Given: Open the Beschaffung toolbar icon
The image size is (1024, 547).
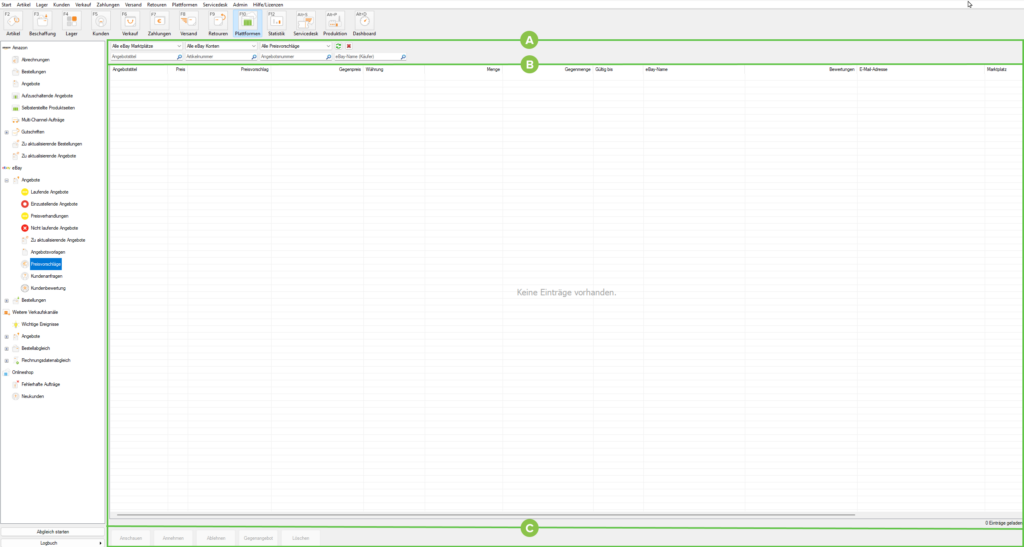Looking at the screenshot, I should tap(42, 24).
